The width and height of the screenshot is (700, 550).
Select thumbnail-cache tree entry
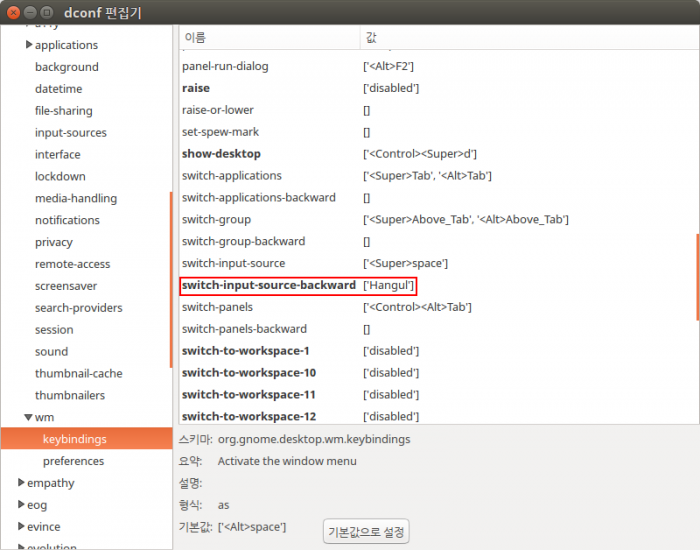coord(79,373)
